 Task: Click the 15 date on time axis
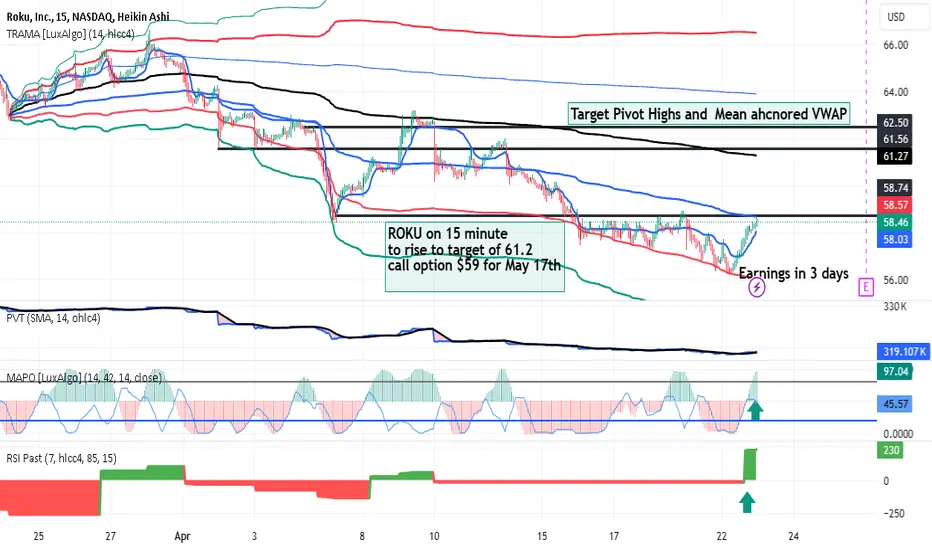(x=542, y=536)
